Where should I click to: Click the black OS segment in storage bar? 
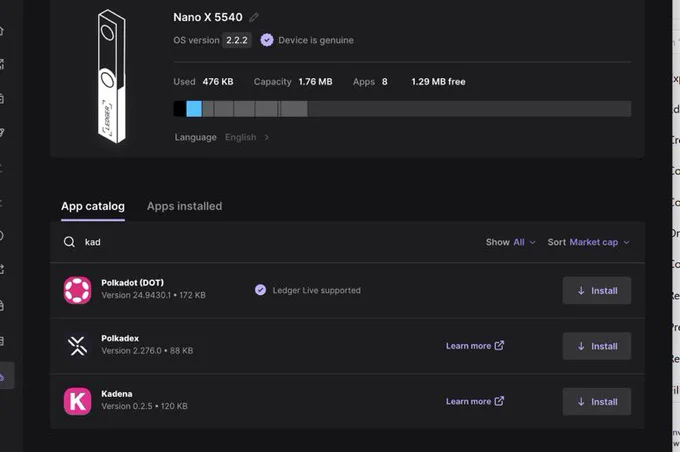[180, 109]
